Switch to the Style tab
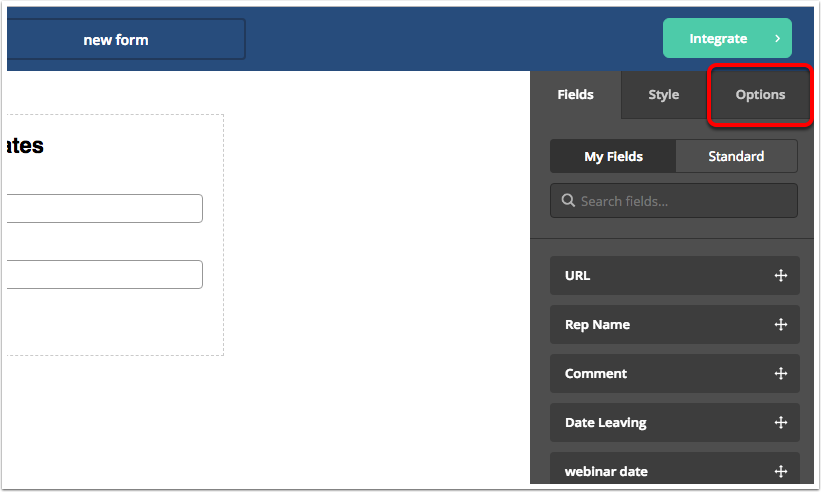 [x=663, y=95]
